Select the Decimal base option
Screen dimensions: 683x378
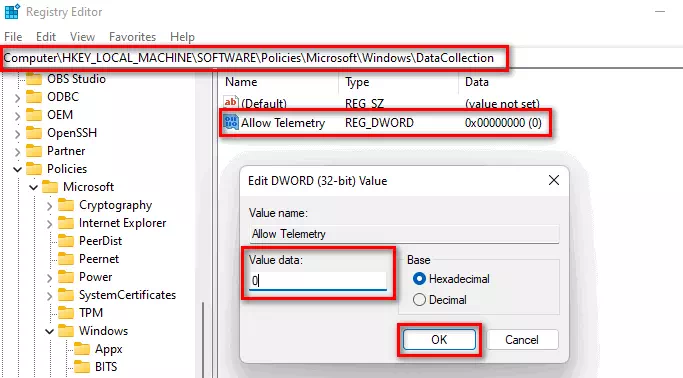point(440,300)
